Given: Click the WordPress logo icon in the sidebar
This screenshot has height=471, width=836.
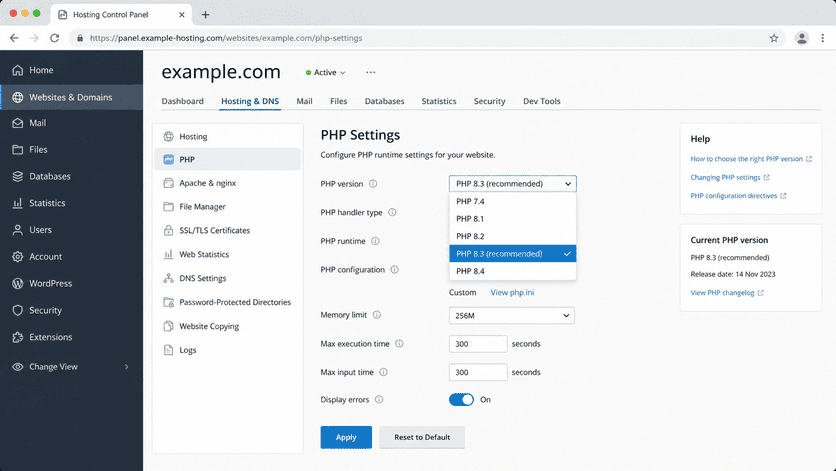Looking at the screenshot, I should click(18, 283).
